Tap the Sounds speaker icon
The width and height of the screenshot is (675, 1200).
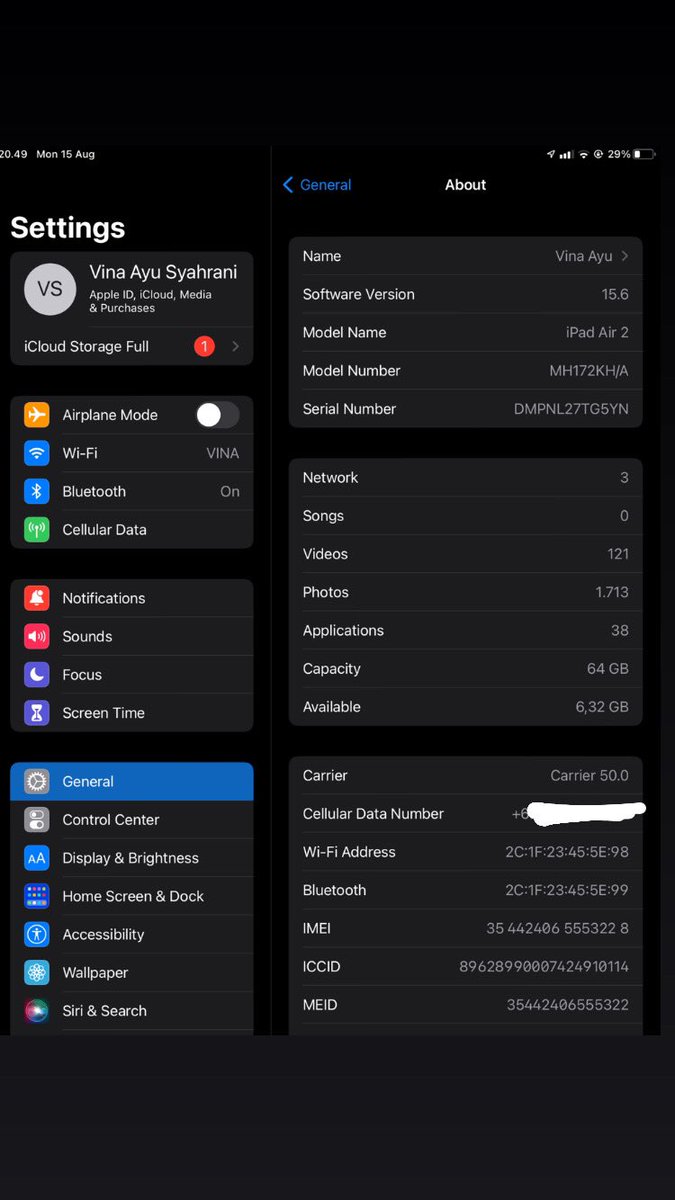(37, 636)
